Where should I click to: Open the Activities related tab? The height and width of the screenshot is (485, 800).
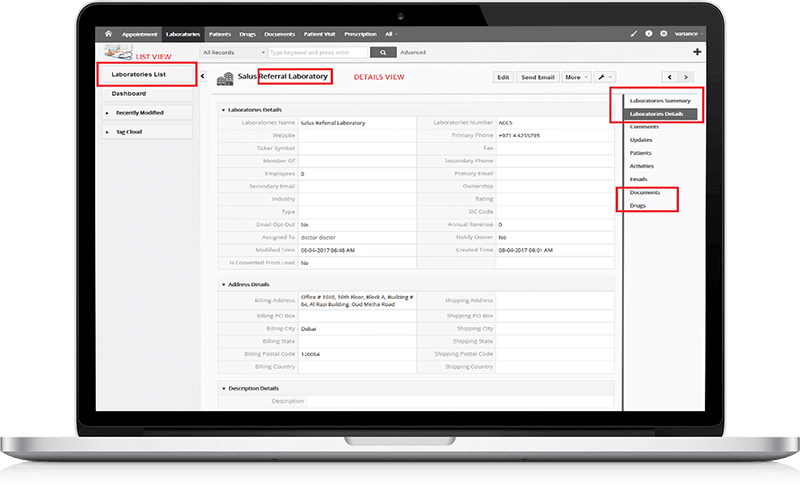641,166
